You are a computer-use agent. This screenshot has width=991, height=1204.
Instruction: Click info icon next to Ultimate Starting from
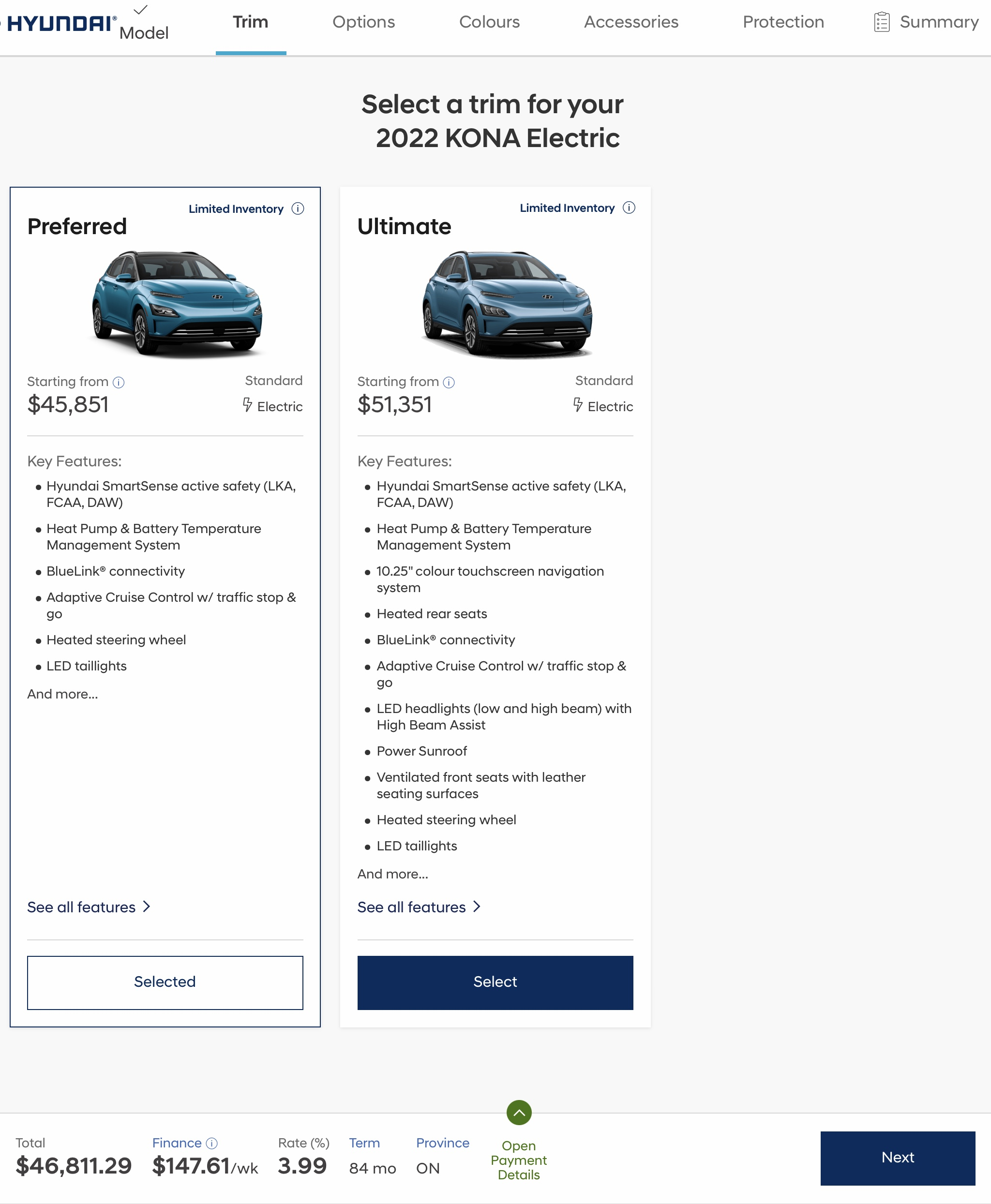tap(449, 382)
